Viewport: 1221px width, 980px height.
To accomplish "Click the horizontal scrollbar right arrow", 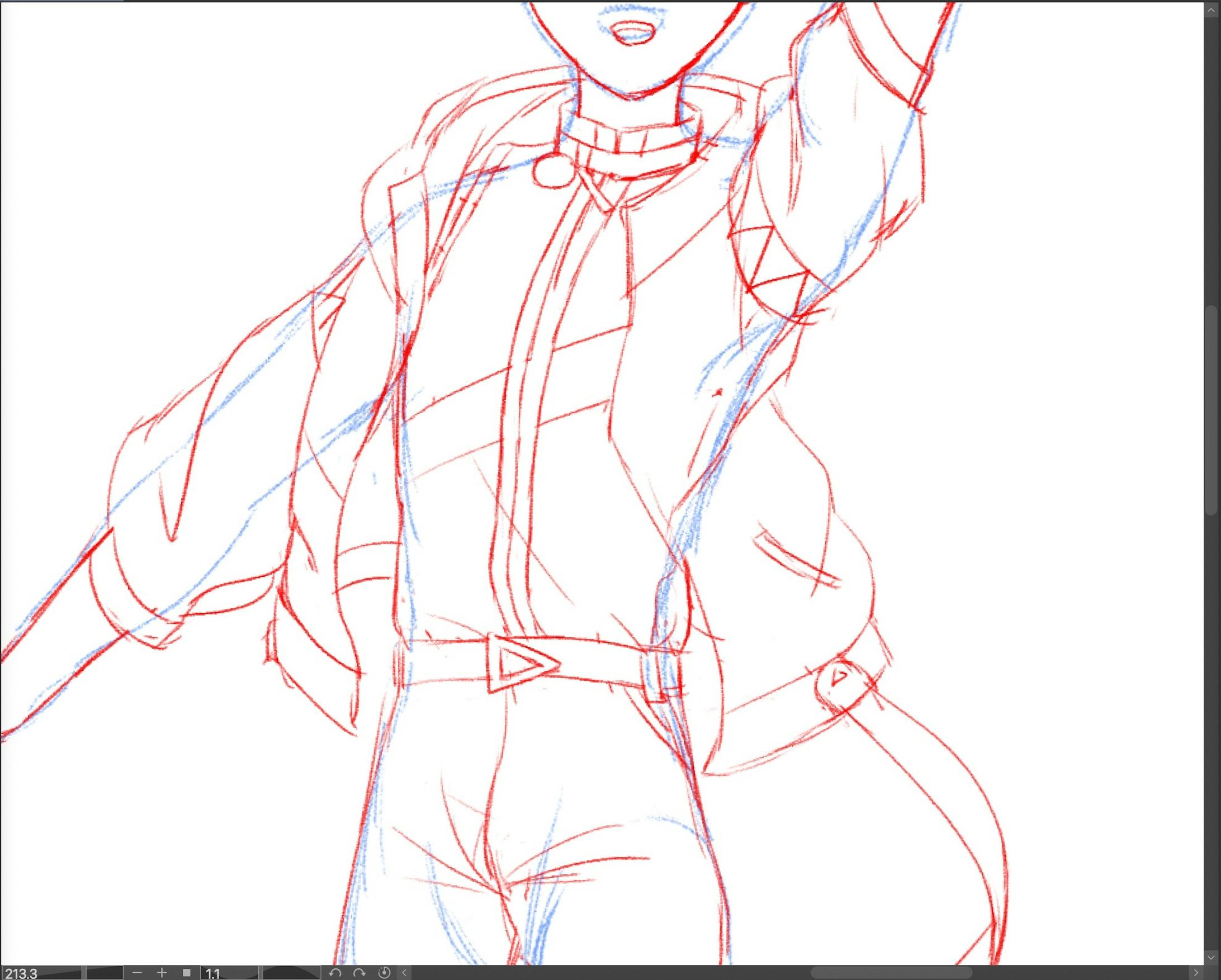I will coord(1196,973).
